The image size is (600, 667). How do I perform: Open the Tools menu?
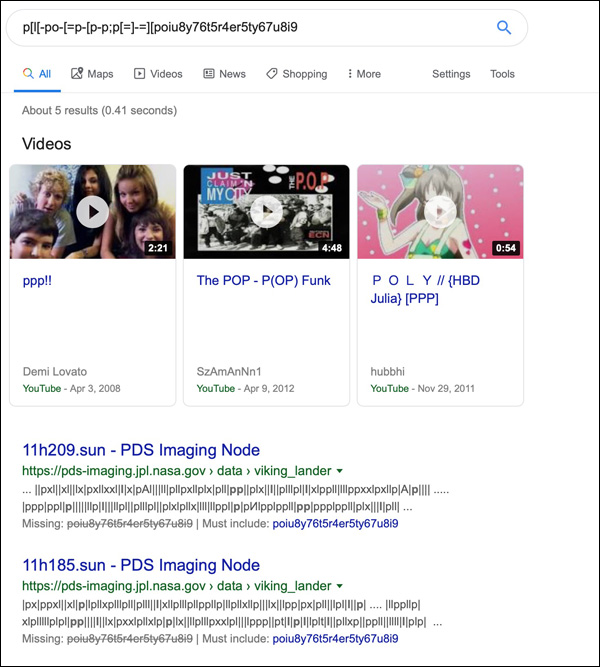(502, 74)
